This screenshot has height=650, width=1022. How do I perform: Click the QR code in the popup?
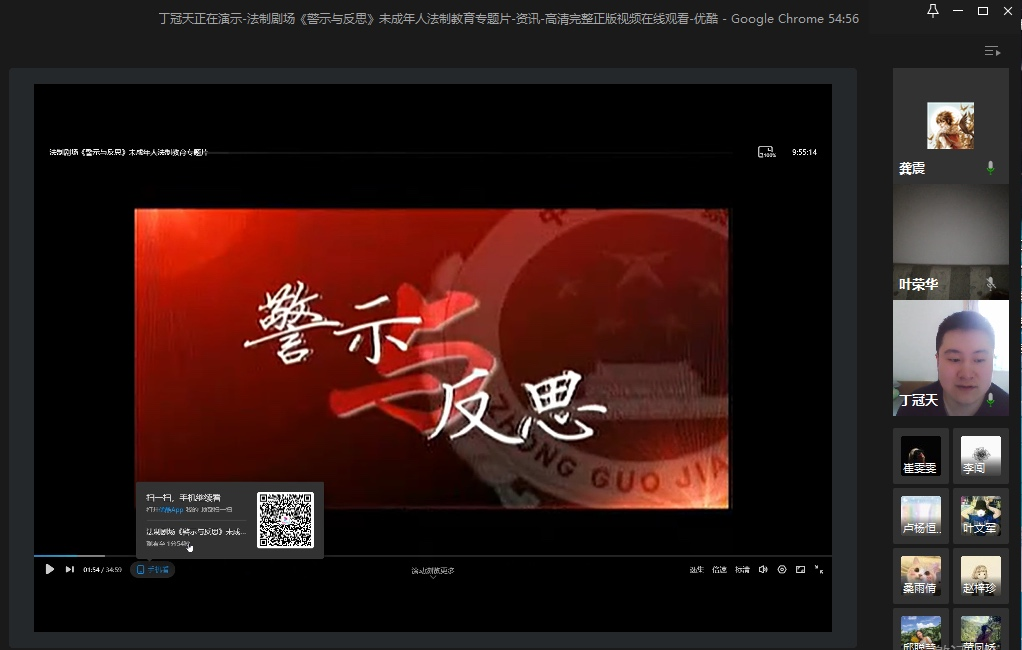(285, 520)
